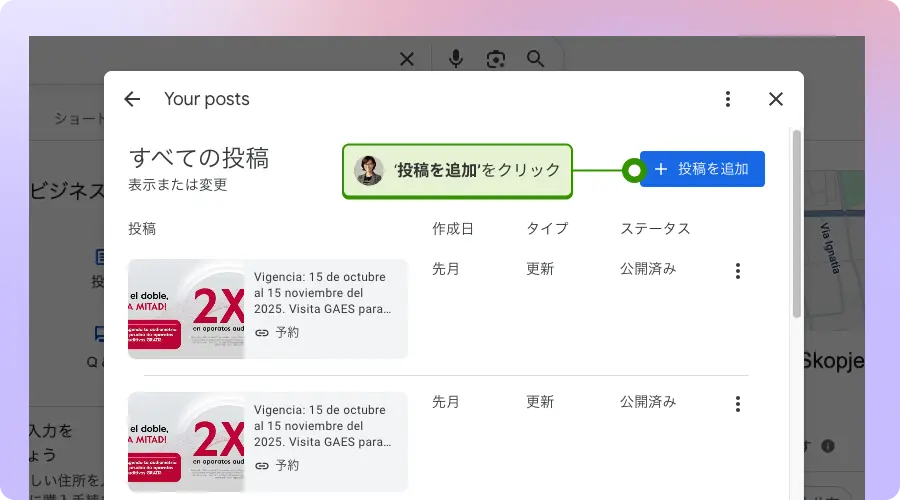Screen dimensions: 900x500
Task: Close the Your posts dialog
Action: click(775, 99)
